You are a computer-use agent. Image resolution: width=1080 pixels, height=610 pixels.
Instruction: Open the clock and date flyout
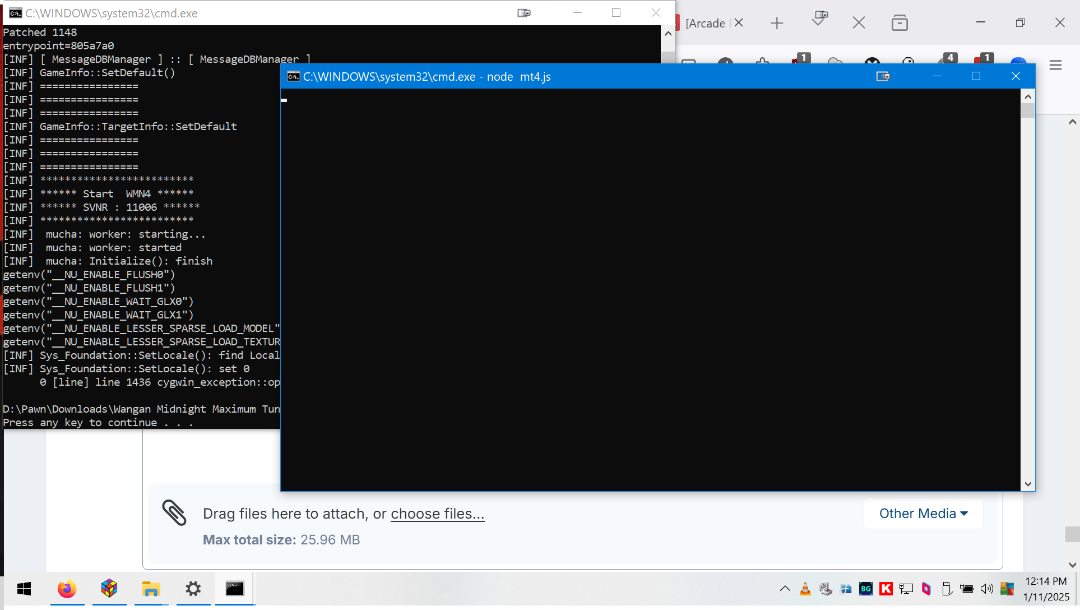coord(1045,589)
